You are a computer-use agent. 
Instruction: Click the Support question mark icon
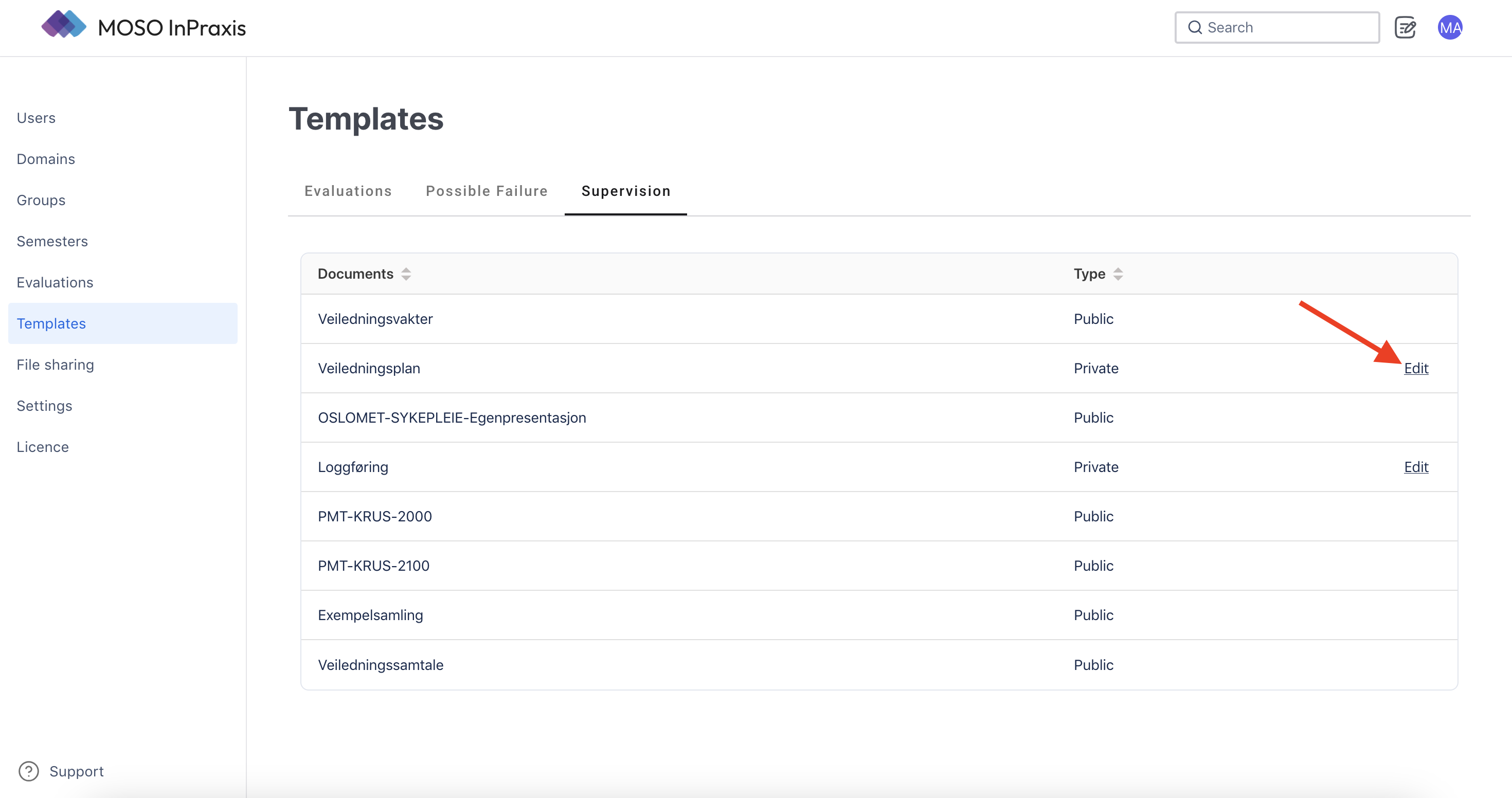click(28, 771)
